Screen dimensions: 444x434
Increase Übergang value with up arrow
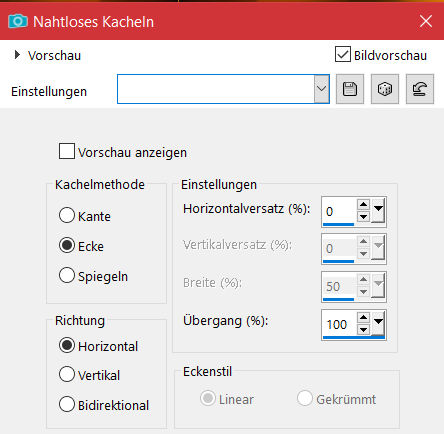point(363,317)
